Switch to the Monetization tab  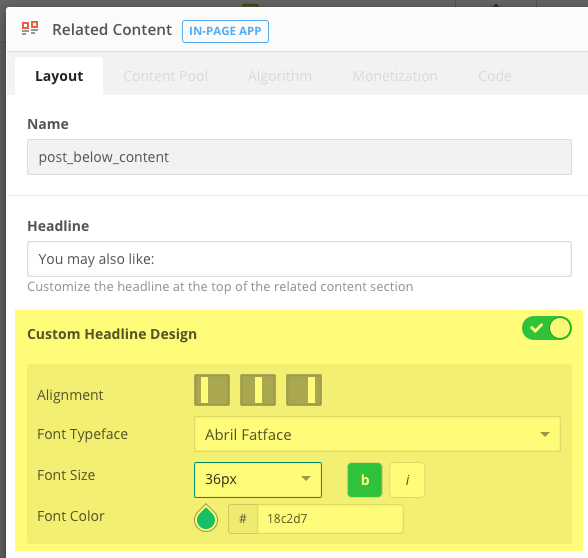tap(395, 76)
